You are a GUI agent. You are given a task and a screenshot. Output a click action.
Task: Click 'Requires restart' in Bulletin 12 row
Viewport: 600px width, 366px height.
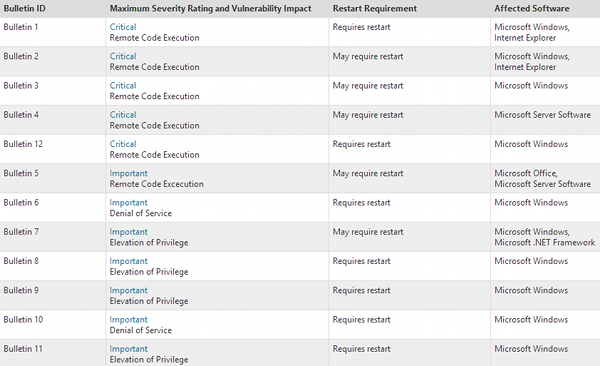pos(361,144)
